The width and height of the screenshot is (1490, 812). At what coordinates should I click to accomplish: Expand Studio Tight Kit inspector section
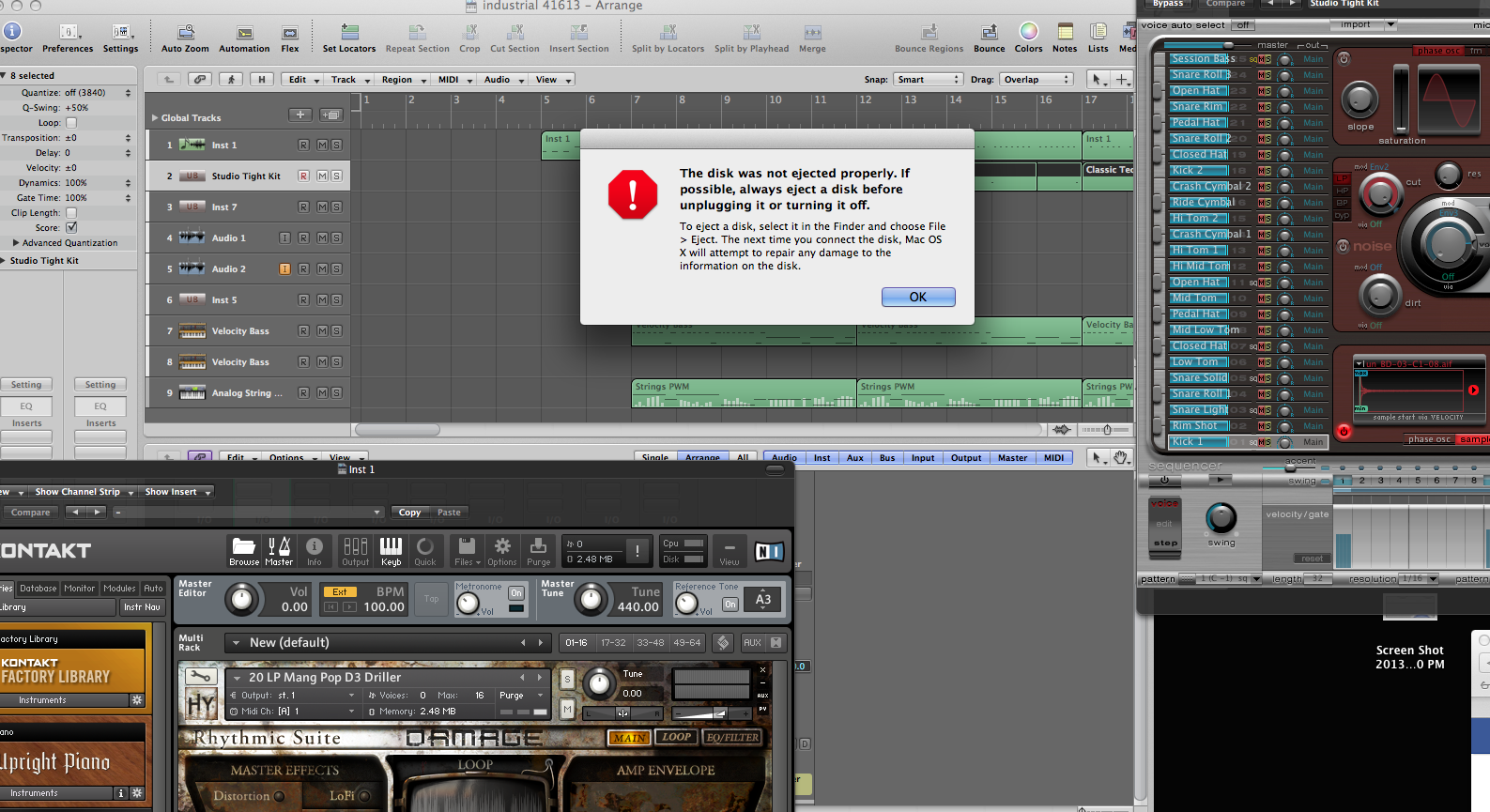pyautogui.click(x=4, y=261)
